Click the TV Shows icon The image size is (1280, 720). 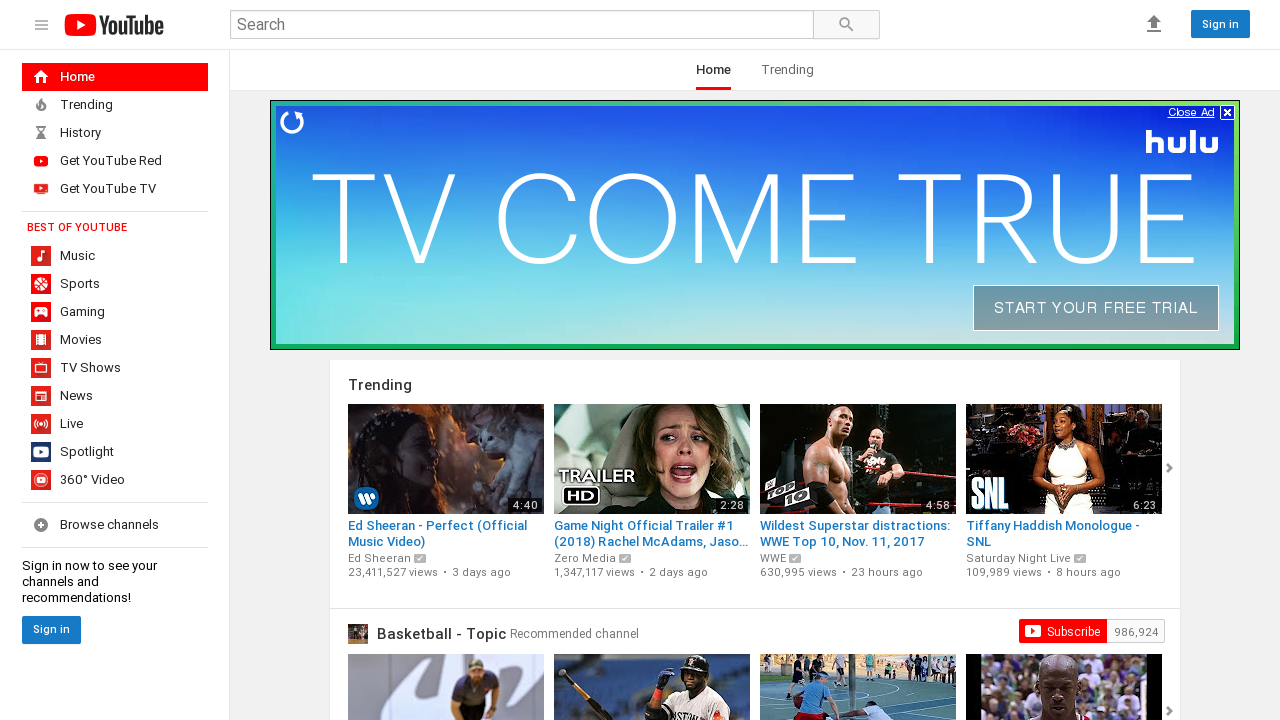[x=41, y=368]
